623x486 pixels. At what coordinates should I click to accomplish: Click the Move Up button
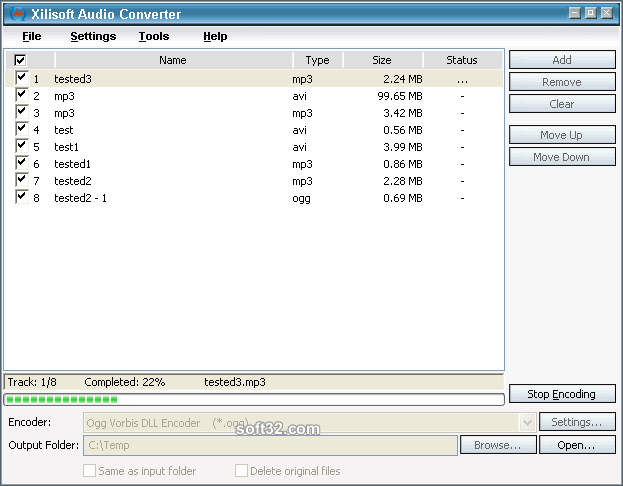(562, 135)
